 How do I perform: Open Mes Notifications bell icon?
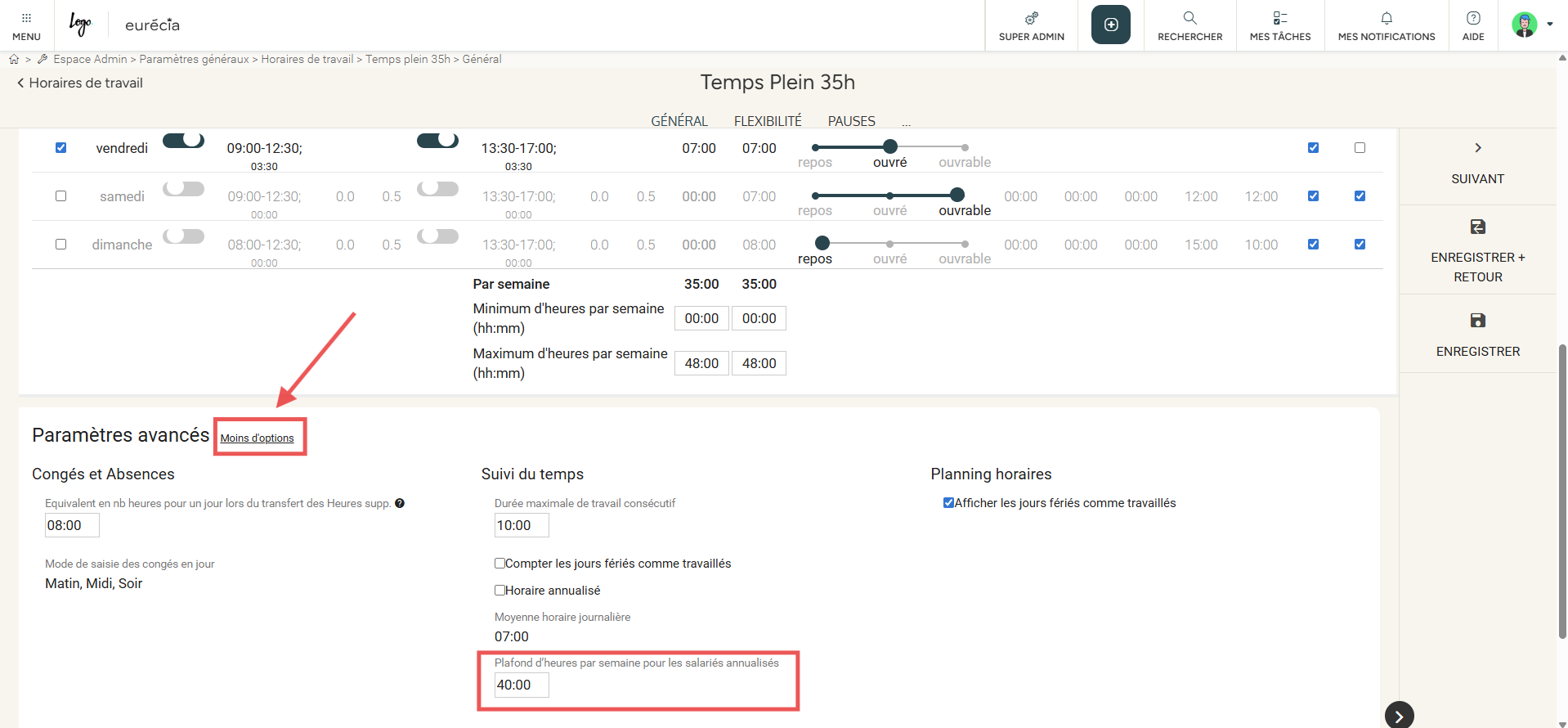click(1386, 18)
